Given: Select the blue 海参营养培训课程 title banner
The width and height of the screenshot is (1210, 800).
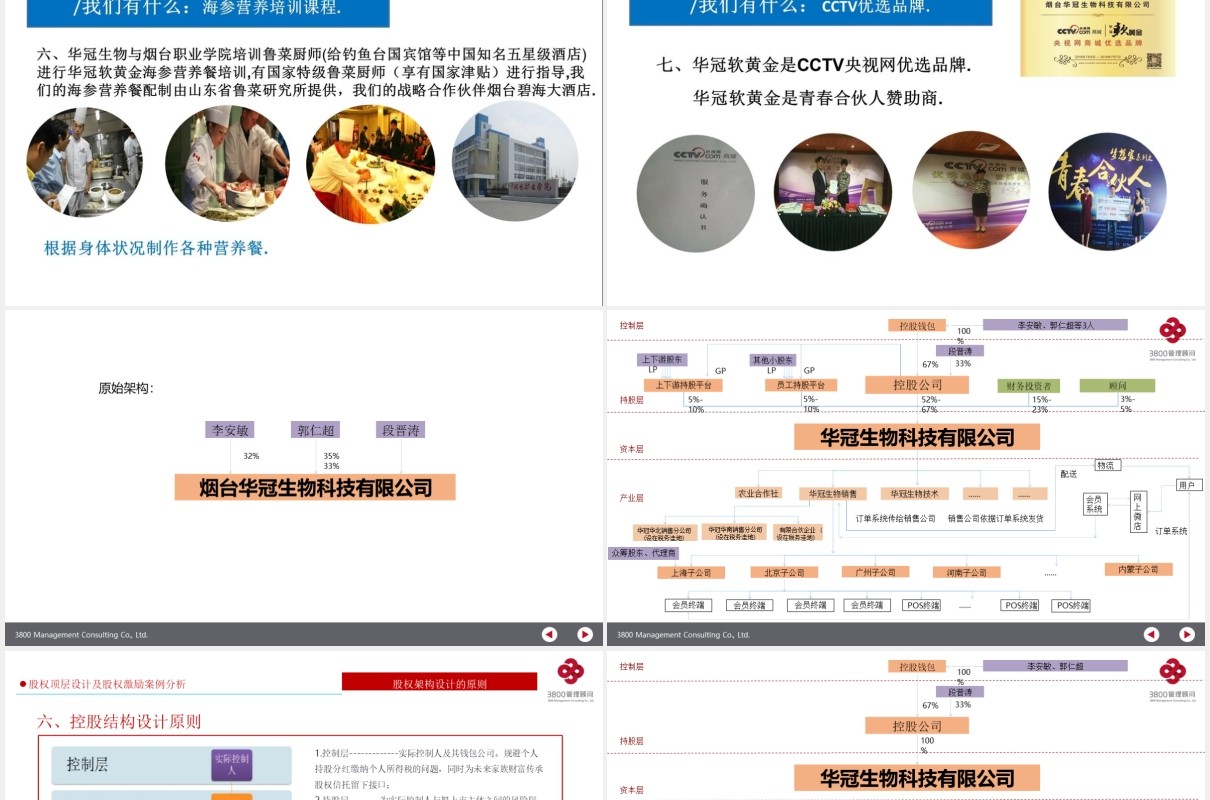Looking at the screenshot, I should coord(208,12).
